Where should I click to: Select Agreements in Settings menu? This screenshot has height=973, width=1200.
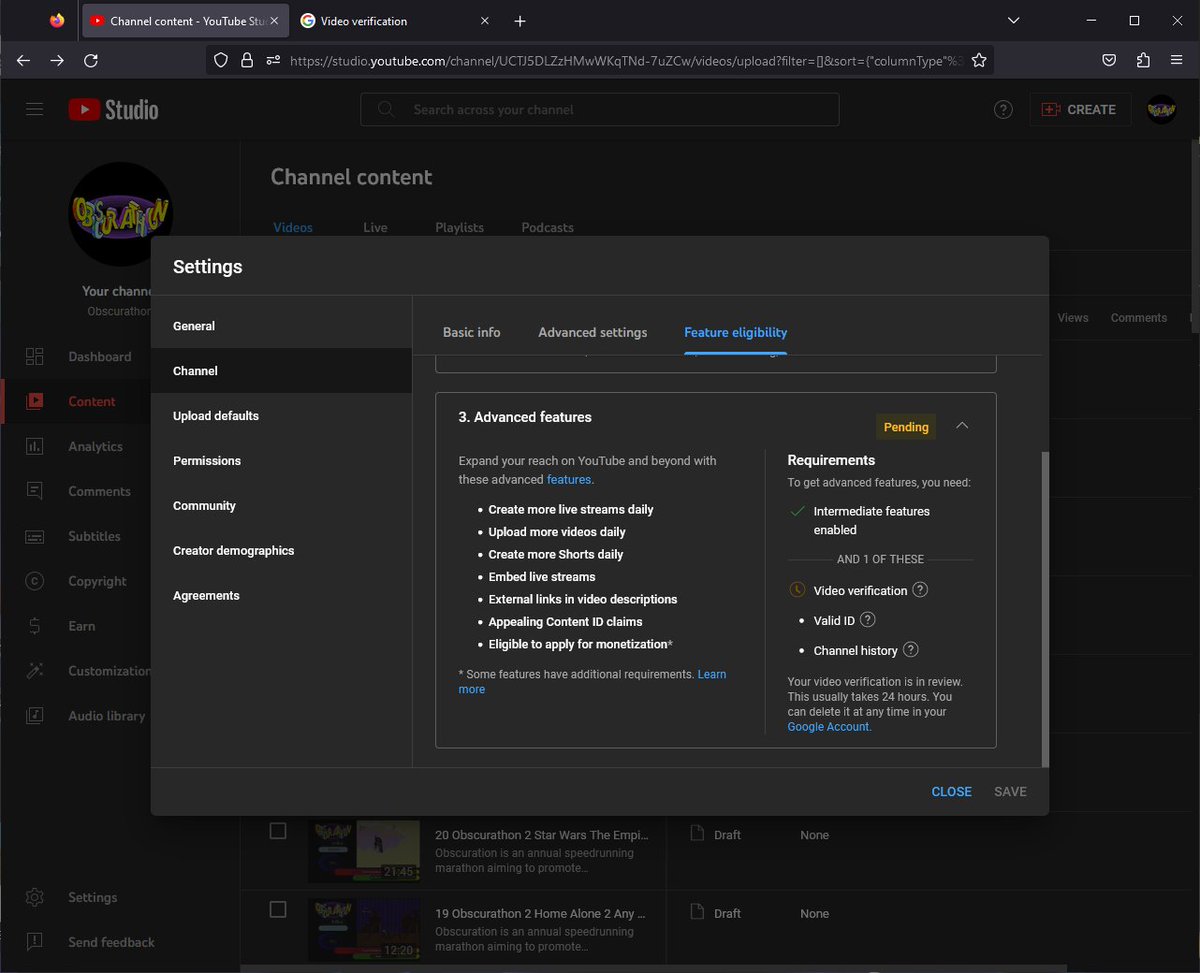[281, 596]
